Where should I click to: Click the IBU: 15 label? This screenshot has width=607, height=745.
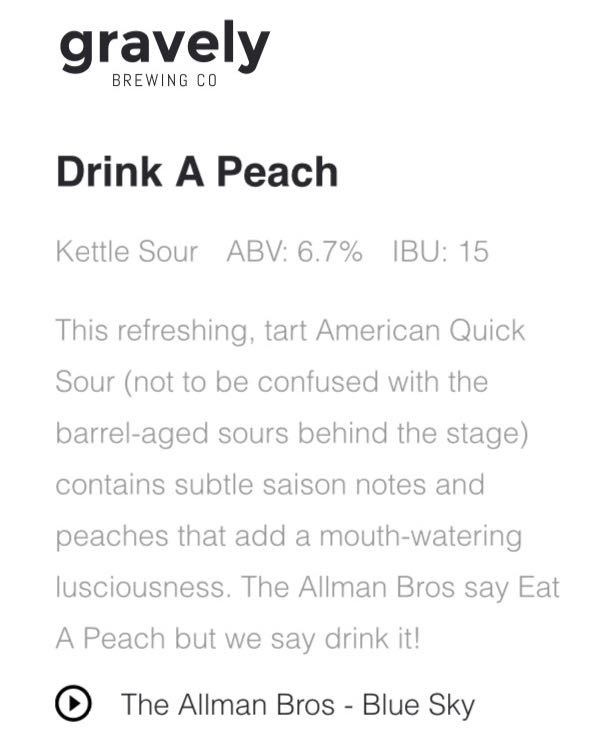coord(440,252)
